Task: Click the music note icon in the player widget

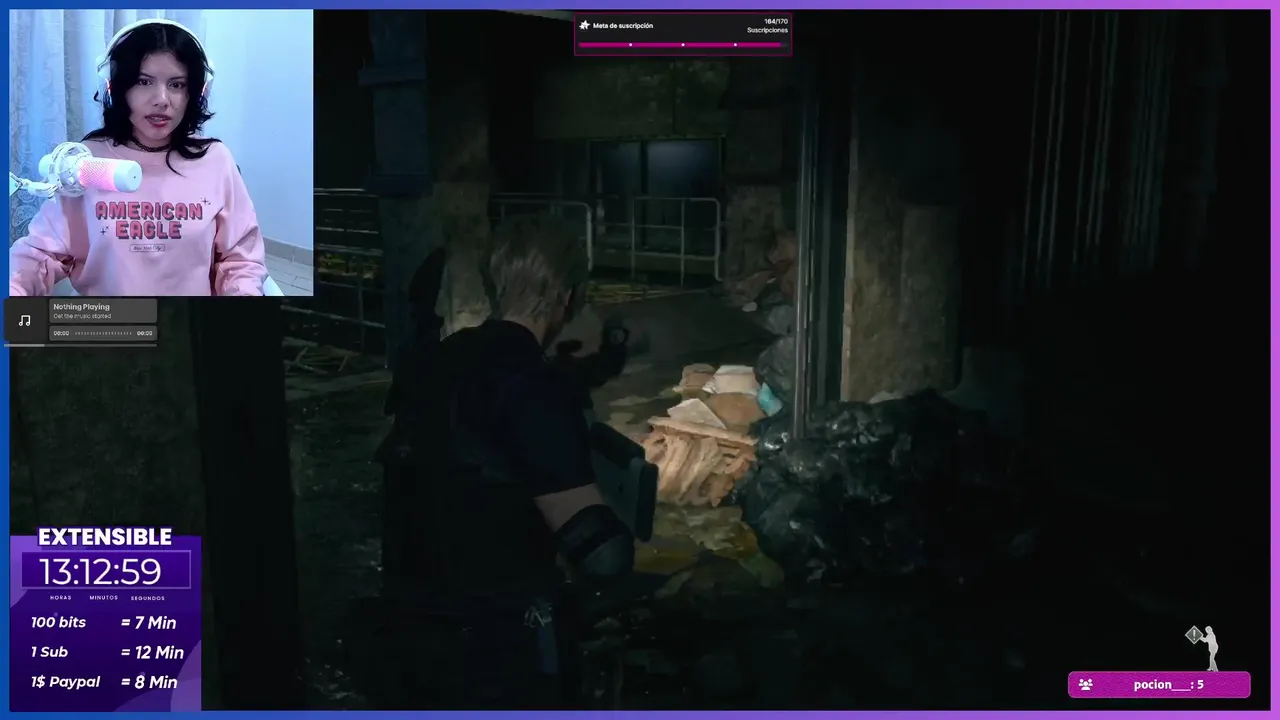Action: click(x=25, y=320)
